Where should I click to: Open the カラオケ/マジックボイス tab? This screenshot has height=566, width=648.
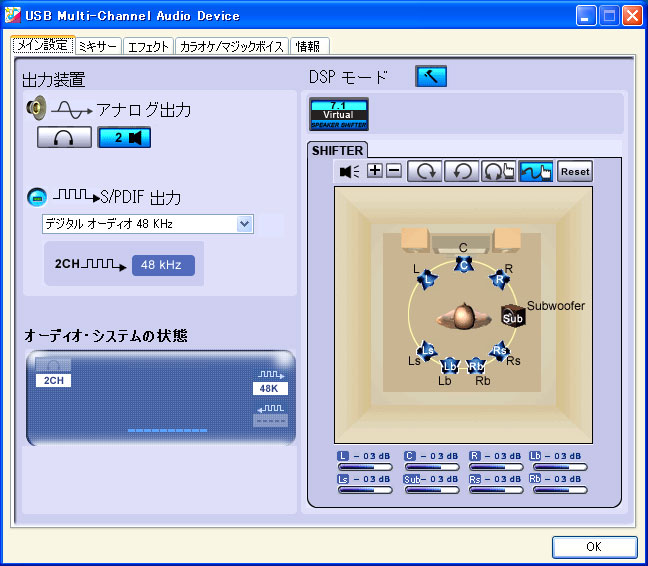point(231,46)
